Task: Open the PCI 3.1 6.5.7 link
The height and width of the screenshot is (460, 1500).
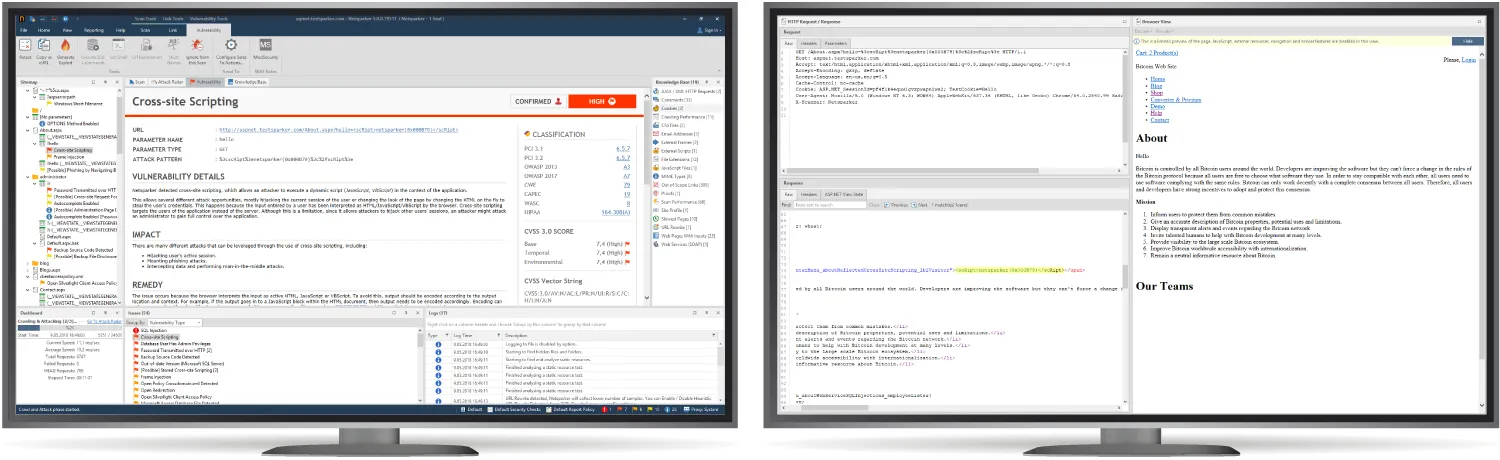Action: (623, 147)
